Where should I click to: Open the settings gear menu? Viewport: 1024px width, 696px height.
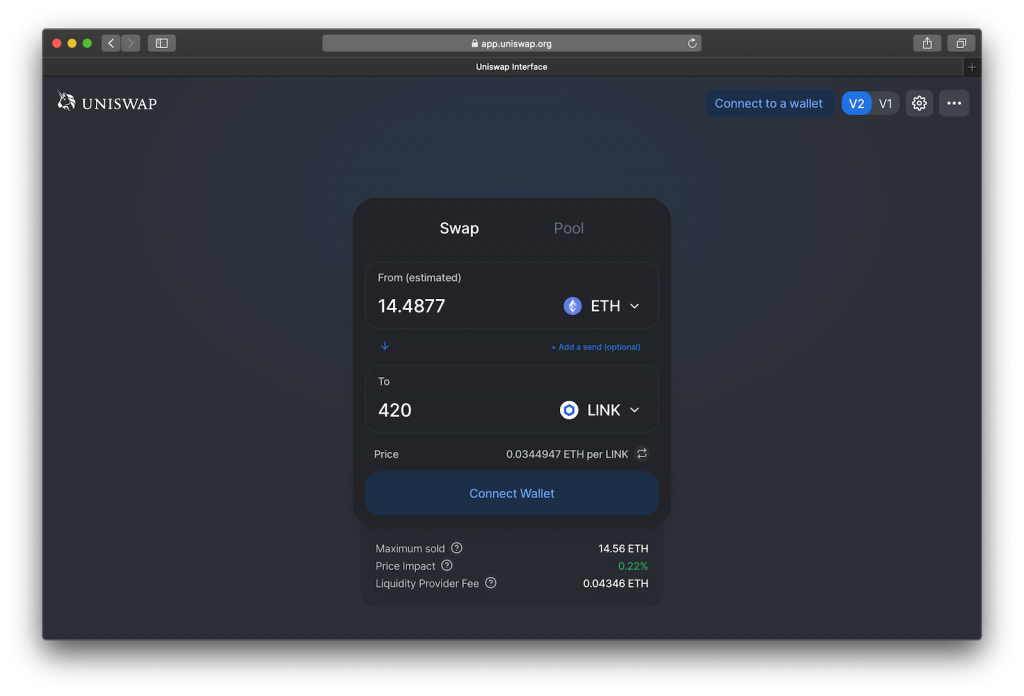click(919, 103)
